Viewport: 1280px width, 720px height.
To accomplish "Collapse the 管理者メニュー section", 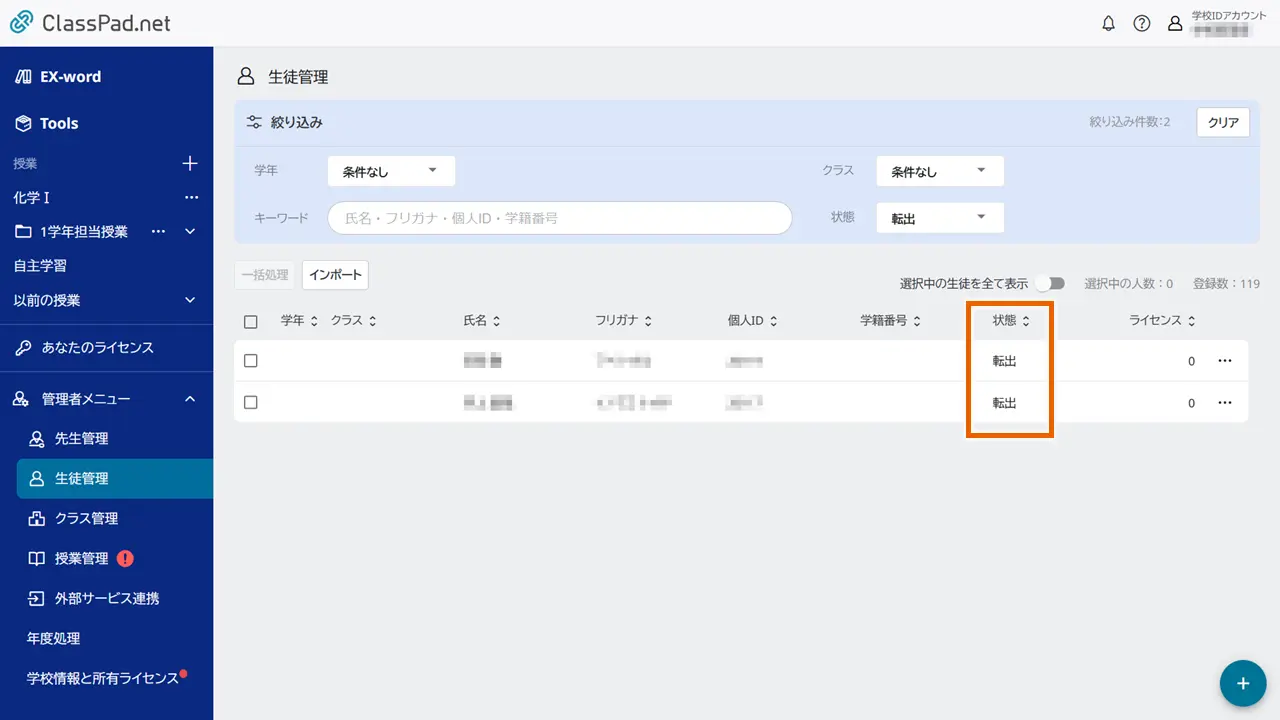I will 190,399.
